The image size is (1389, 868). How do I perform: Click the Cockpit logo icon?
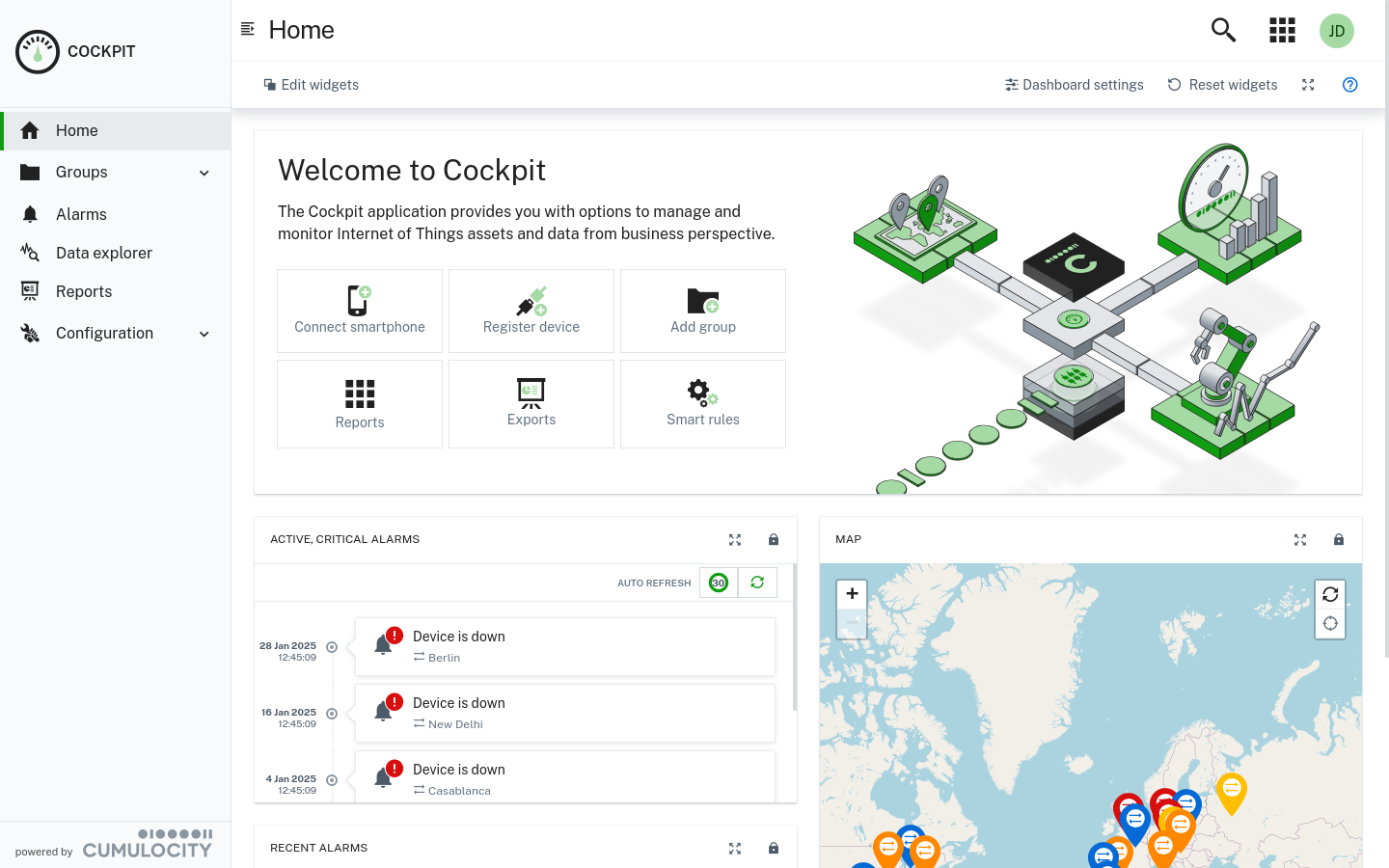tap(38, 51)
